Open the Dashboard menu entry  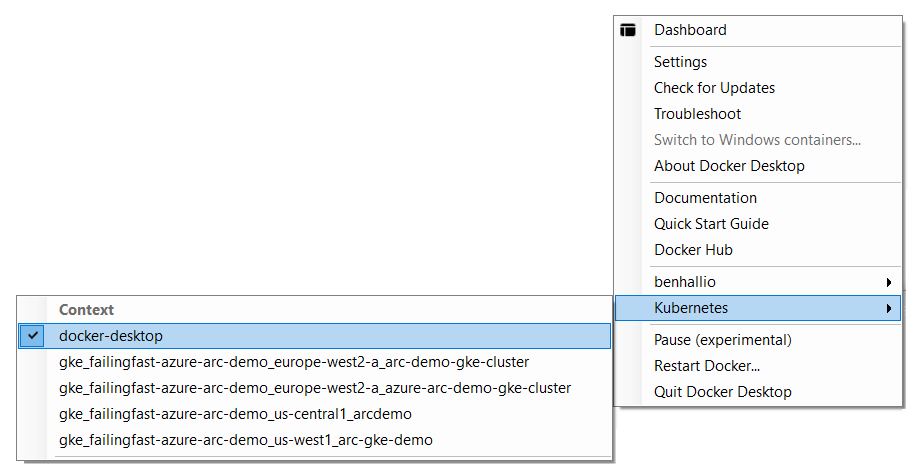690,30
